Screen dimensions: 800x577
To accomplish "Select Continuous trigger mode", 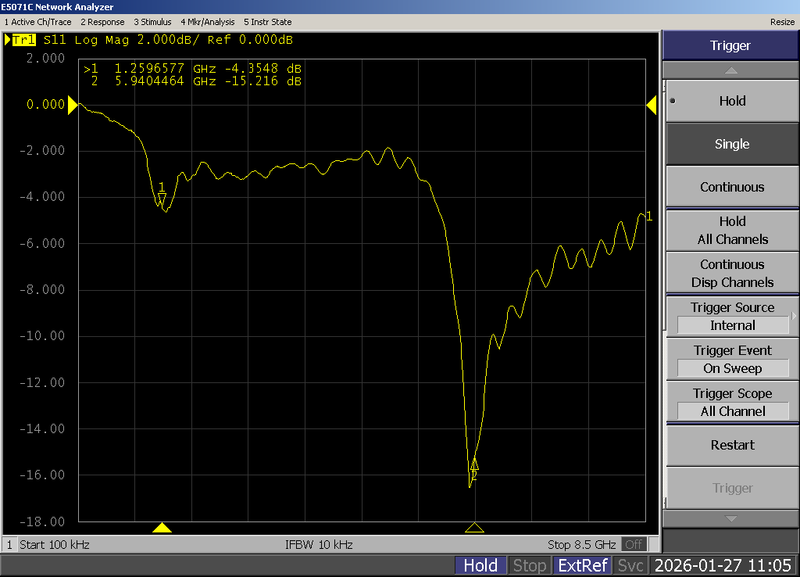I will pos(731,187).
